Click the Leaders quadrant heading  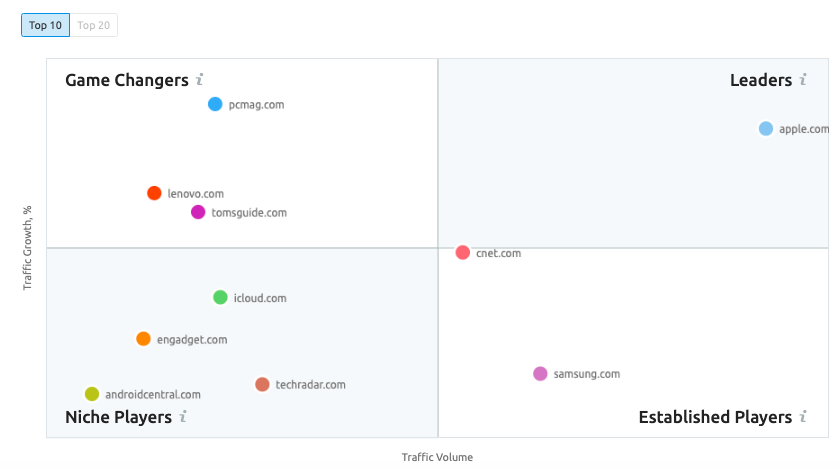point(761,80)
